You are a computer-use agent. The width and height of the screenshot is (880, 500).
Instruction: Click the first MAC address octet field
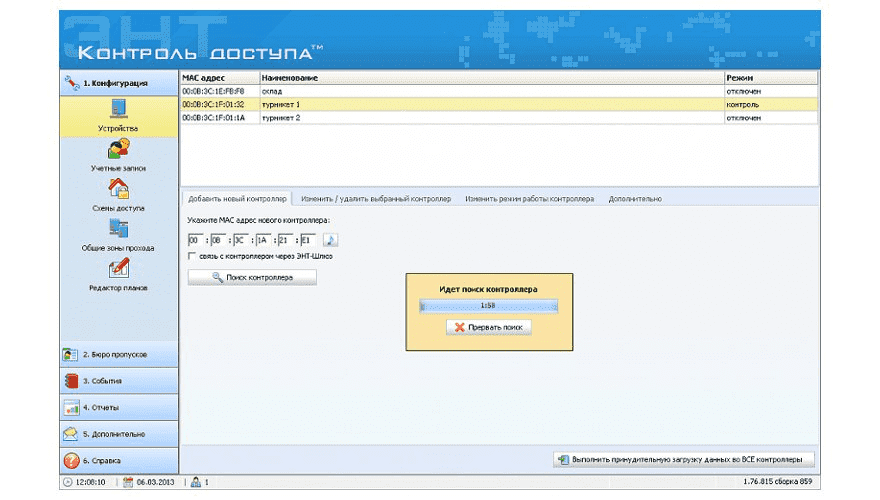[196, 240]
